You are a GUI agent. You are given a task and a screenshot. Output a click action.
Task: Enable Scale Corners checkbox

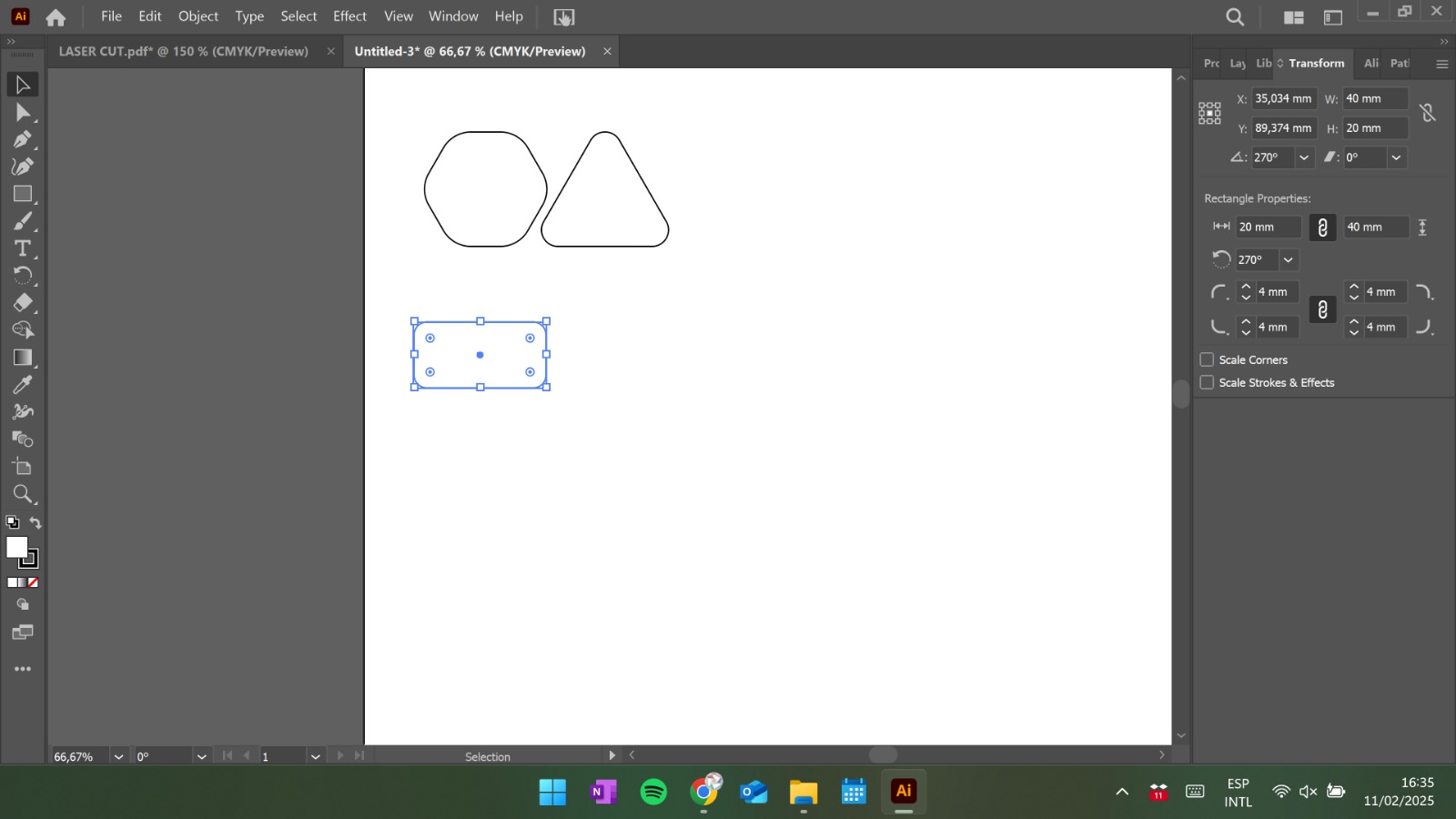coord(1207,359)
